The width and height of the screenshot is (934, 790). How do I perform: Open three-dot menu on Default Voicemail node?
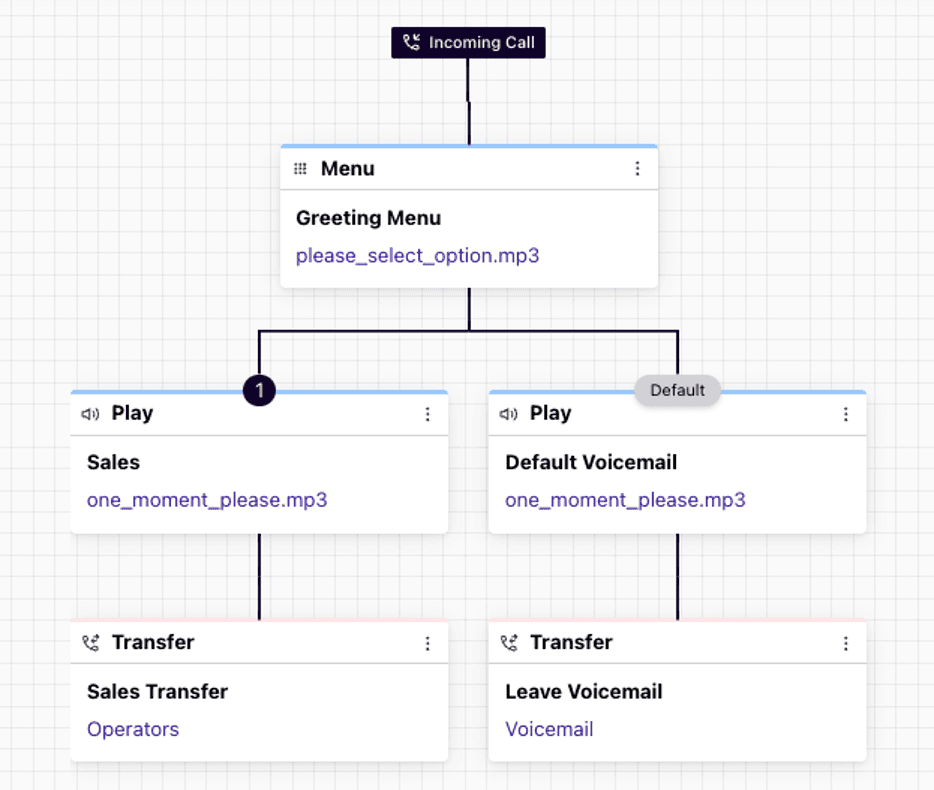point(846,414)
